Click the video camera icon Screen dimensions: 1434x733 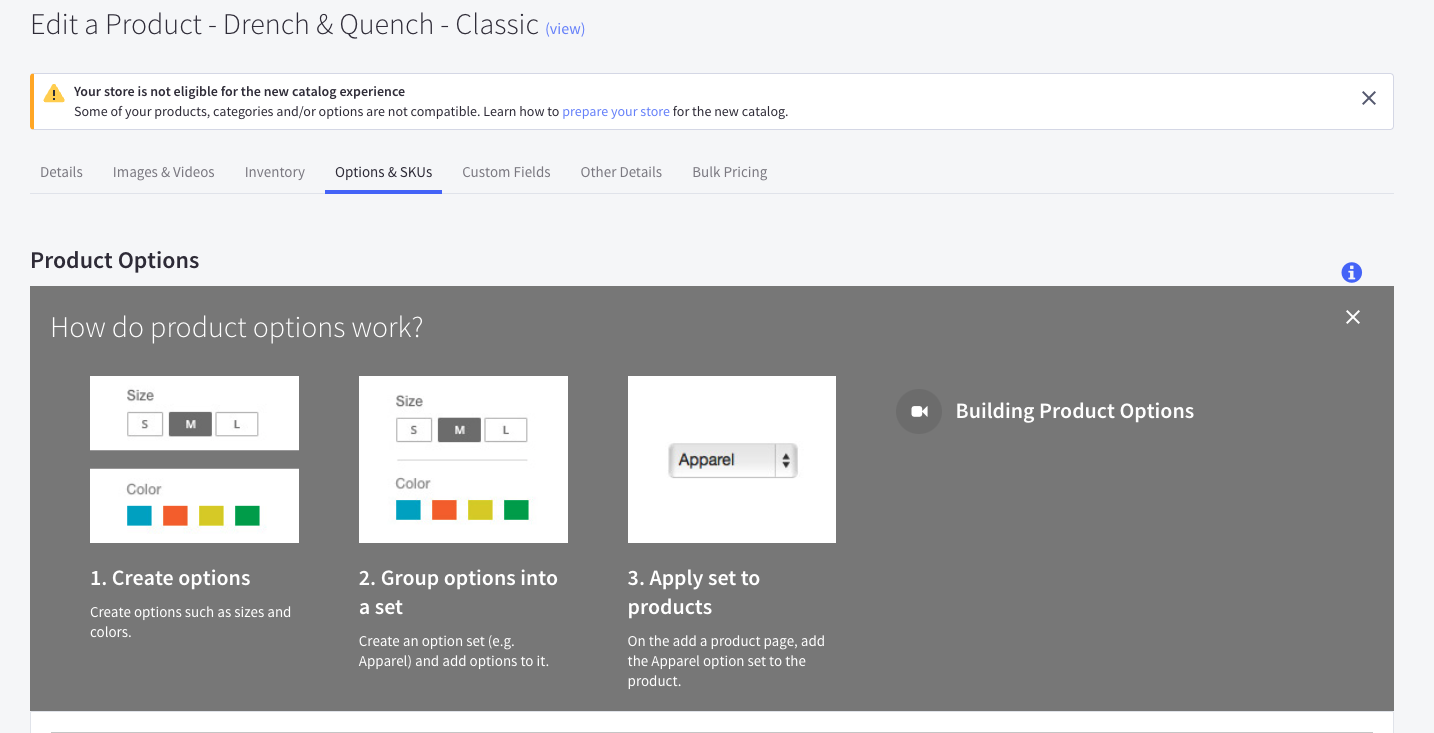coord(918,411)
